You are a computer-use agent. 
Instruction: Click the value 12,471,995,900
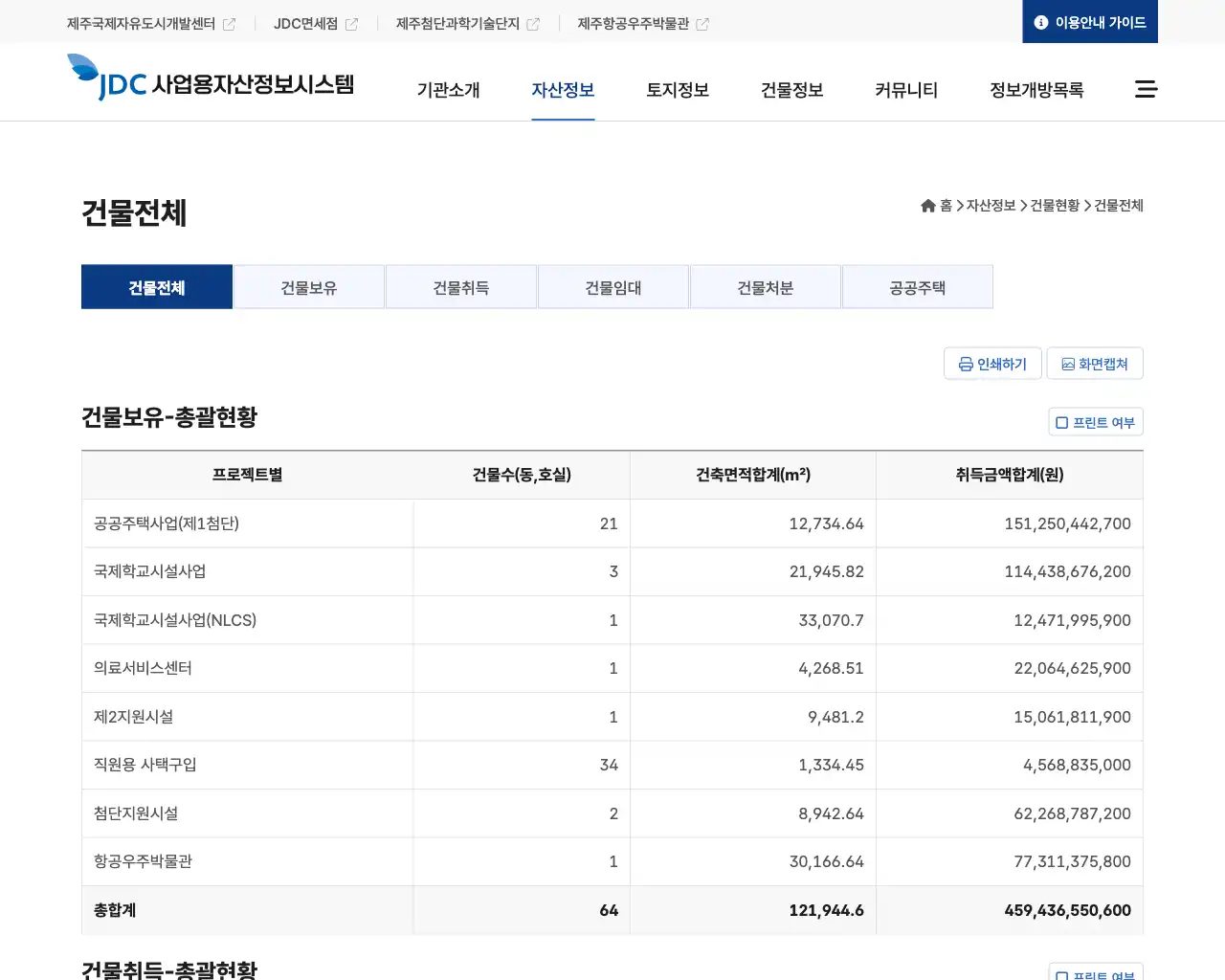click(1072, 620)
